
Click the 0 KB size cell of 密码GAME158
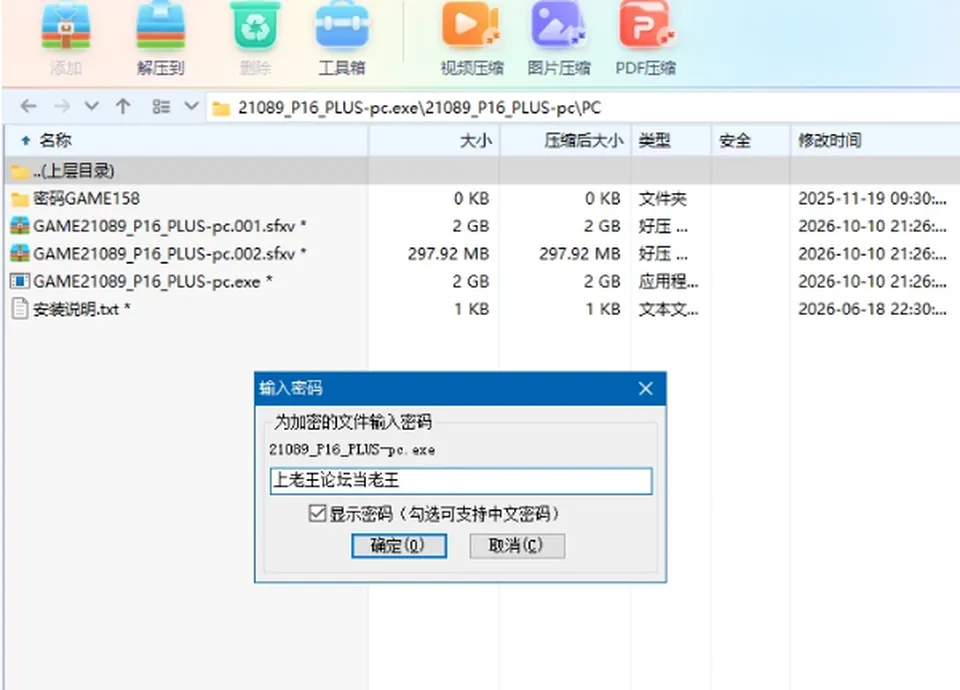coord(471,198)
